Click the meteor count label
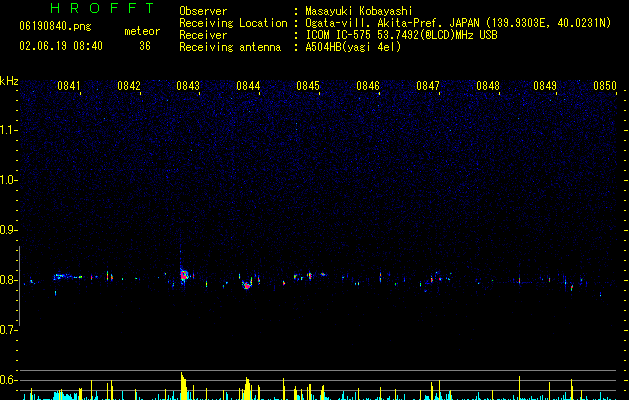This screenshot has height=400, width=629. (x=142, y=31)
